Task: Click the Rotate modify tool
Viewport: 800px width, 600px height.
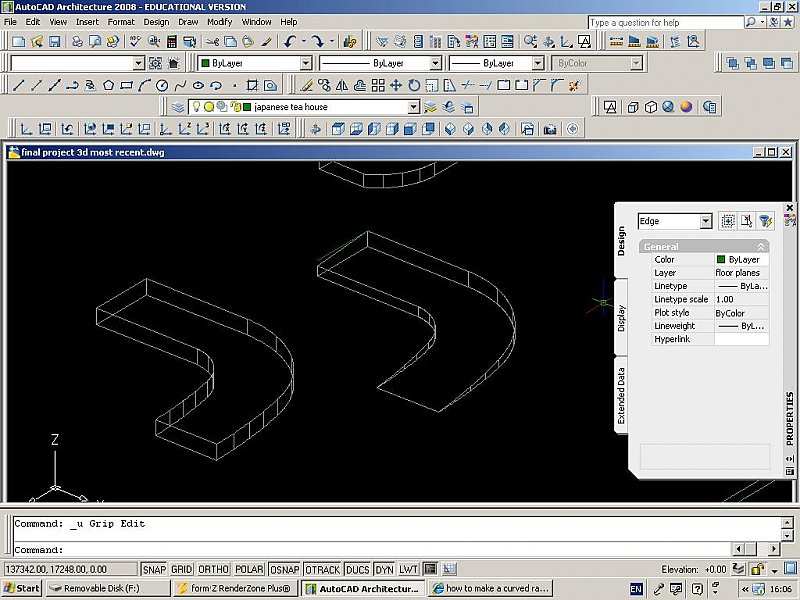Action: coord(414,85)
